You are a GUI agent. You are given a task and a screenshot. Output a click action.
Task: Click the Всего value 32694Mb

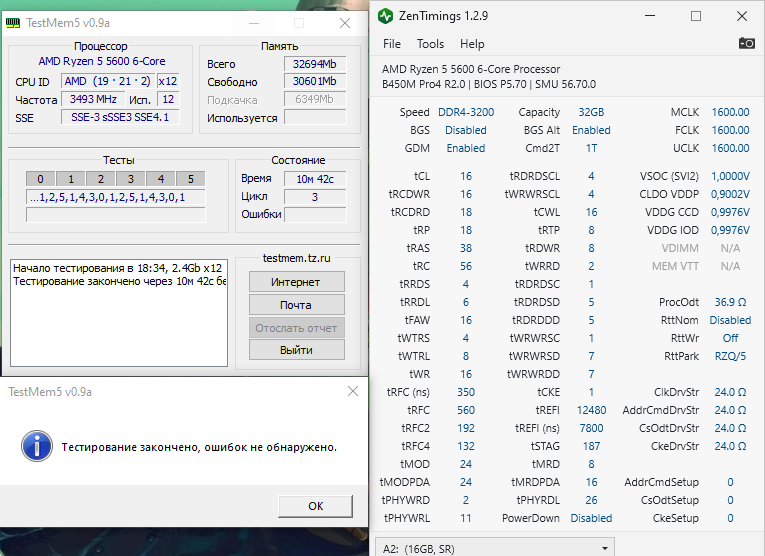click(x=315, y=64)
